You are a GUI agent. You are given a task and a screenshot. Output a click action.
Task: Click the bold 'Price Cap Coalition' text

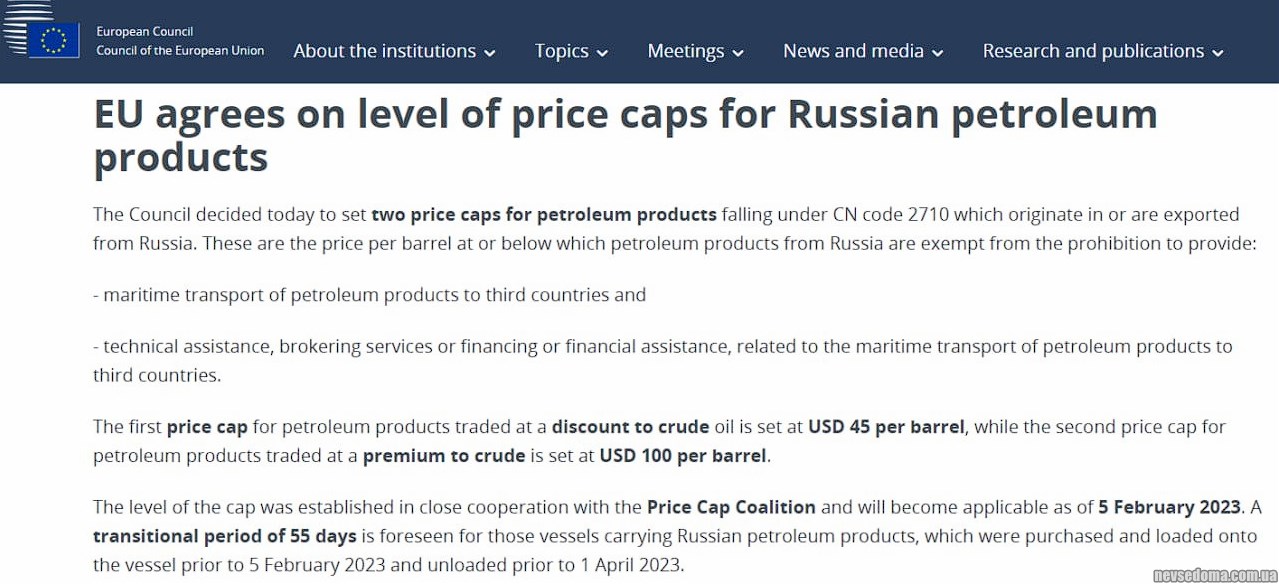731,507
